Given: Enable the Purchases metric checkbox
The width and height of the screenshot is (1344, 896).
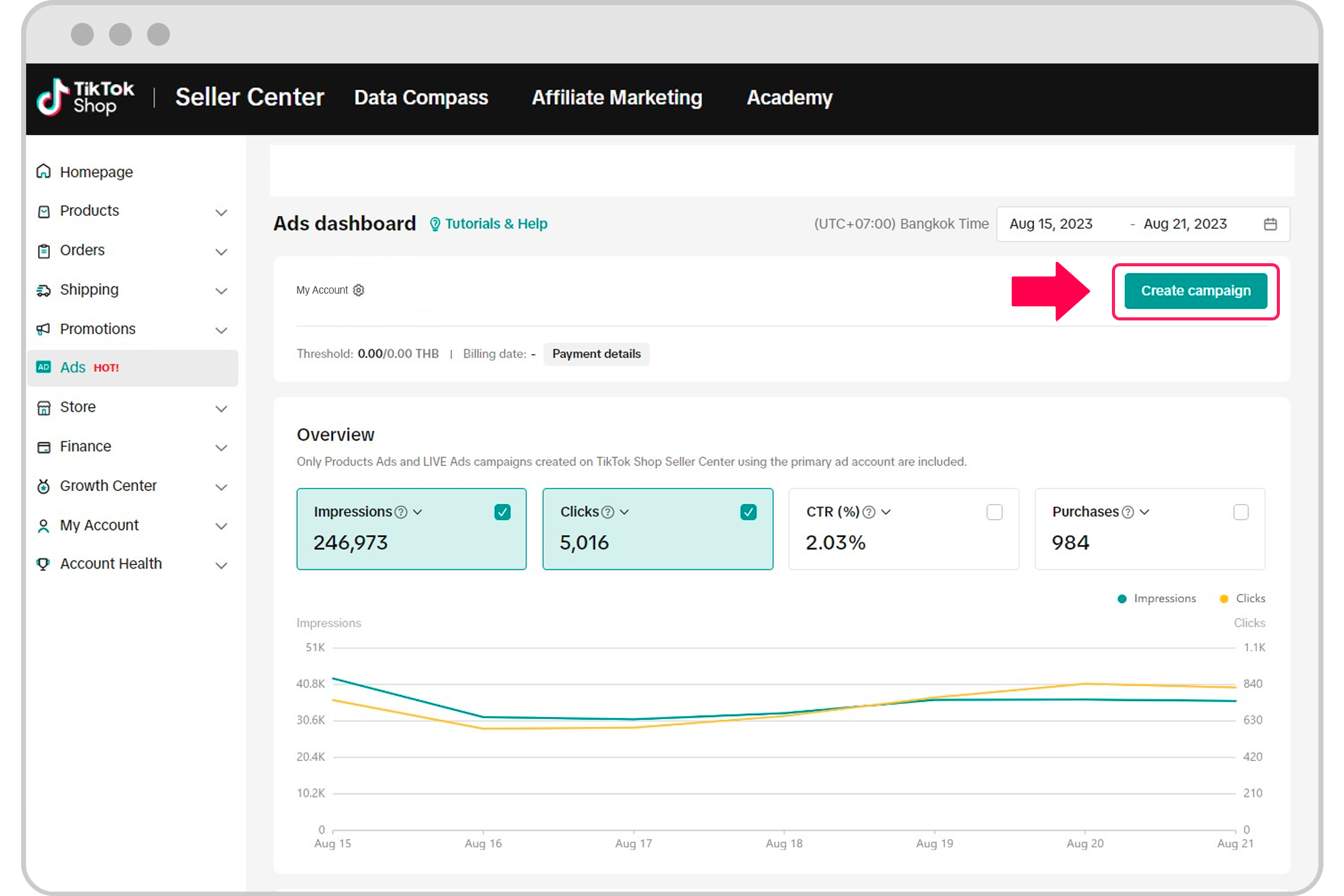Looking at the screenshot, I should [x=1241, y=511].
